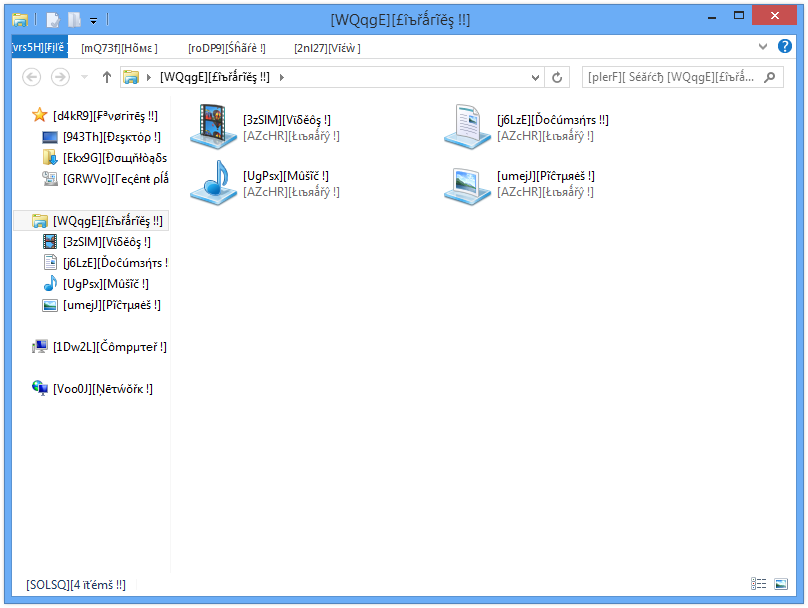Select Pictures in the navigation tree

point(101,305)
